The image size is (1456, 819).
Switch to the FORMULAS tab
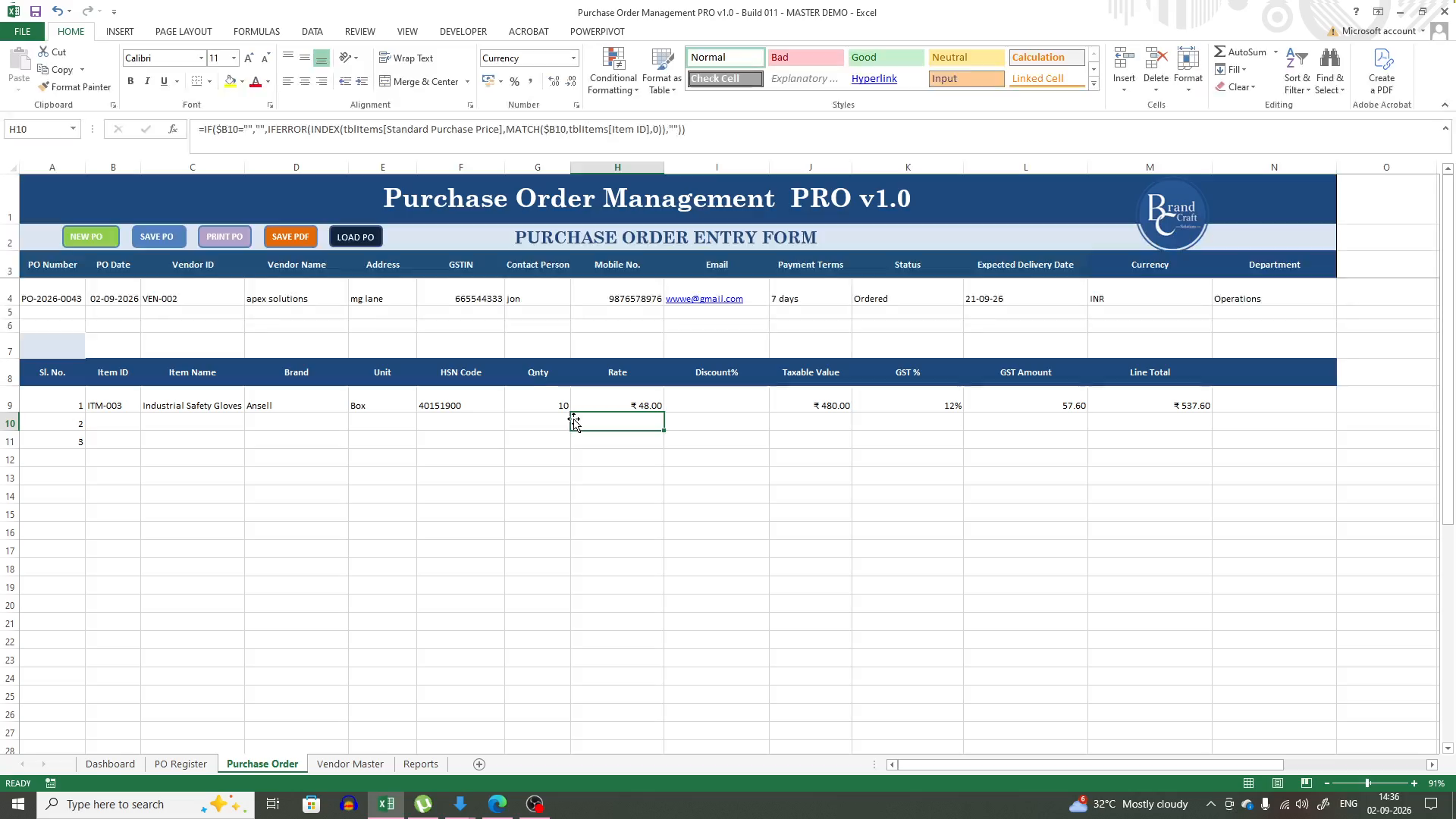[256, 31]
